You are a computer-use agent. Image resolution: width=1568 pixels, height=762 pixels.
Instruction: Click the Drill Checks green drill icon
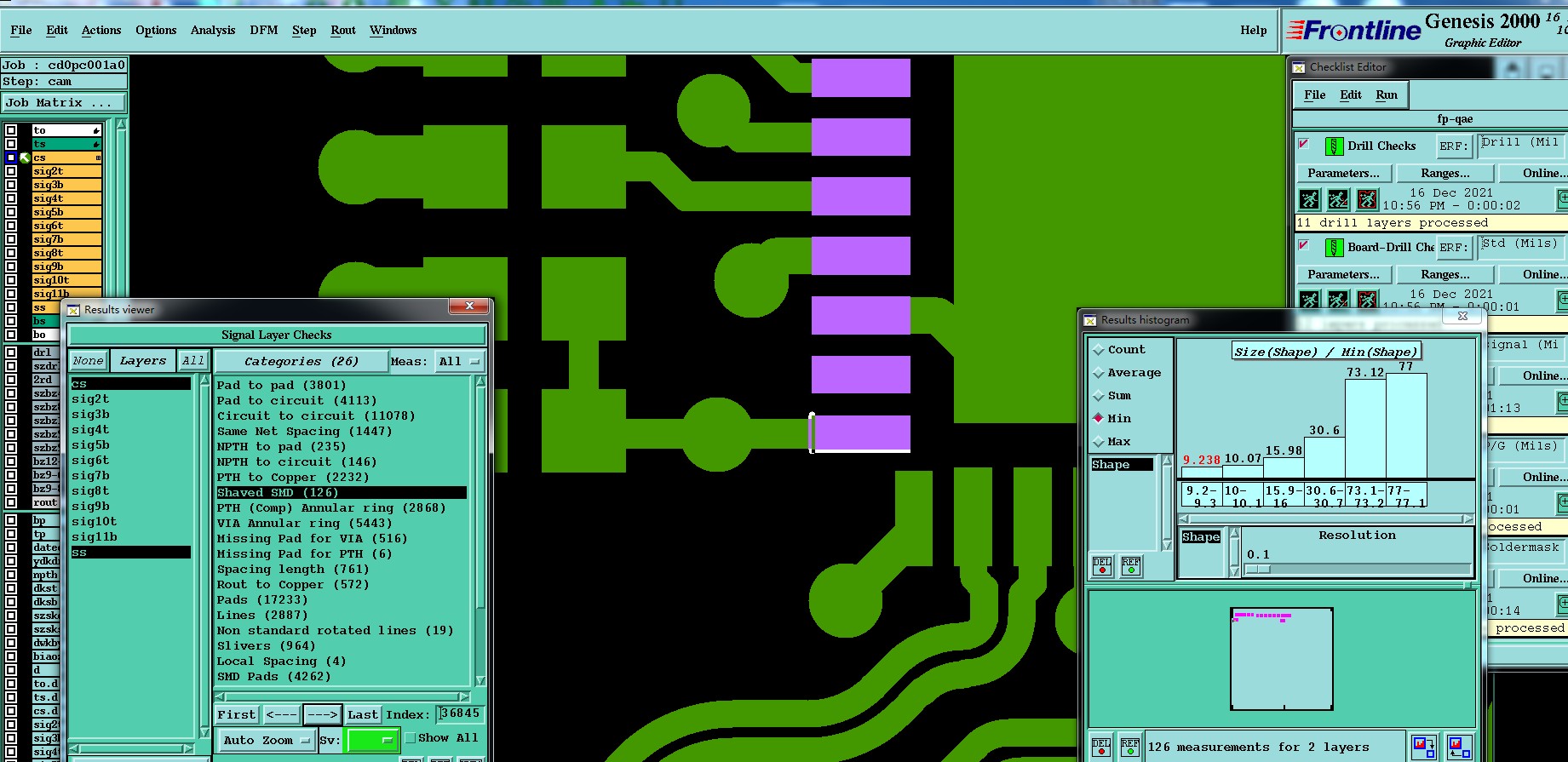1334,146
